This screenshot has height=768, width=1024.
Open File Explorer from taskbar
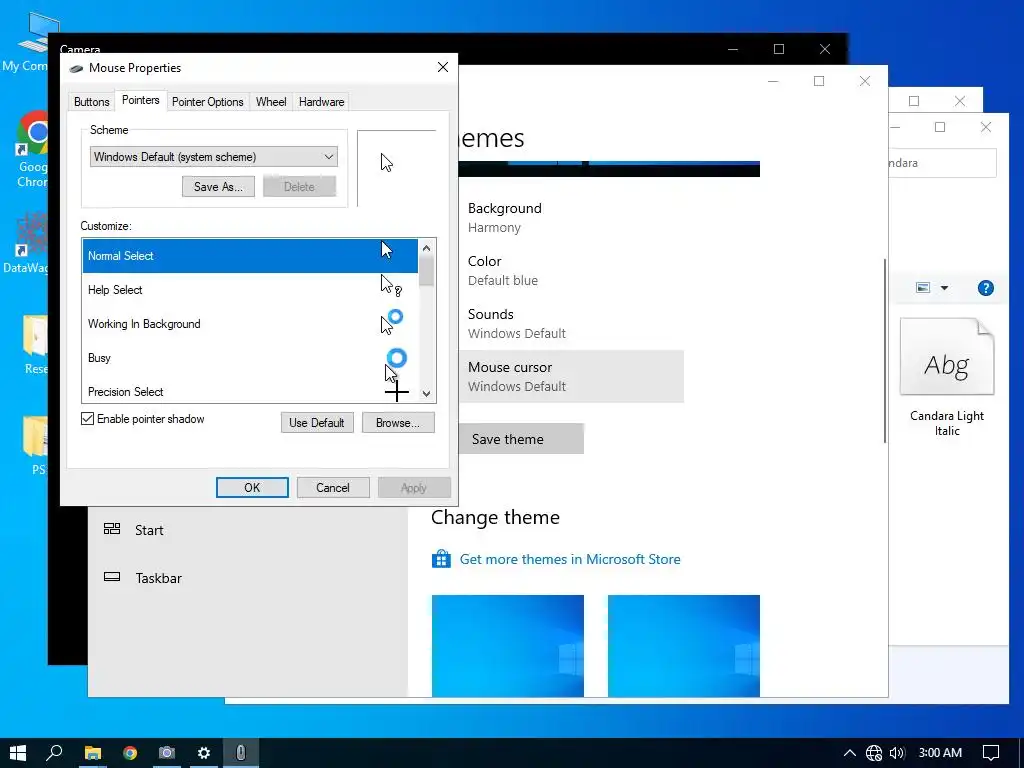93,753
